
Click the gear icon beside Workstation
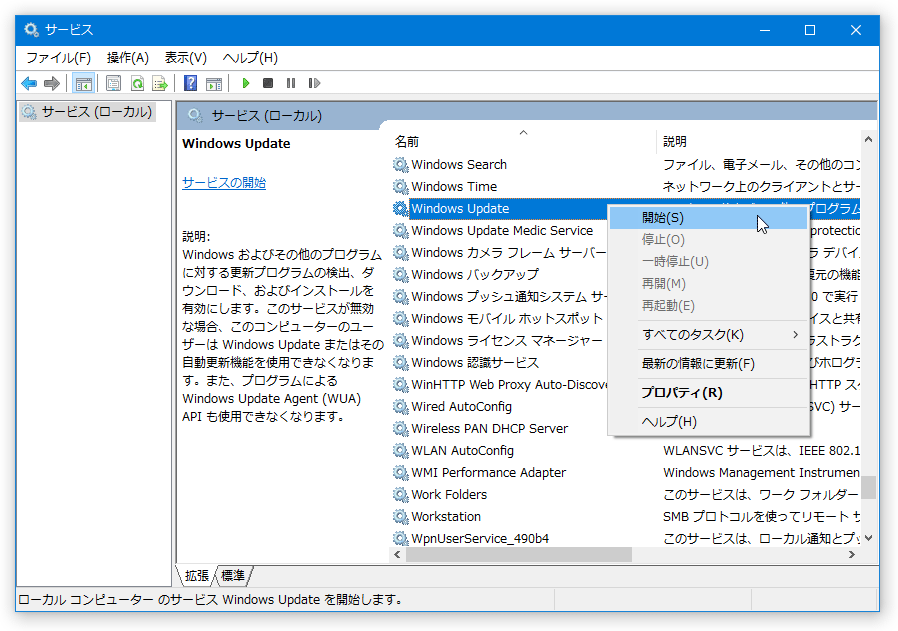click(x=400, y=516)
